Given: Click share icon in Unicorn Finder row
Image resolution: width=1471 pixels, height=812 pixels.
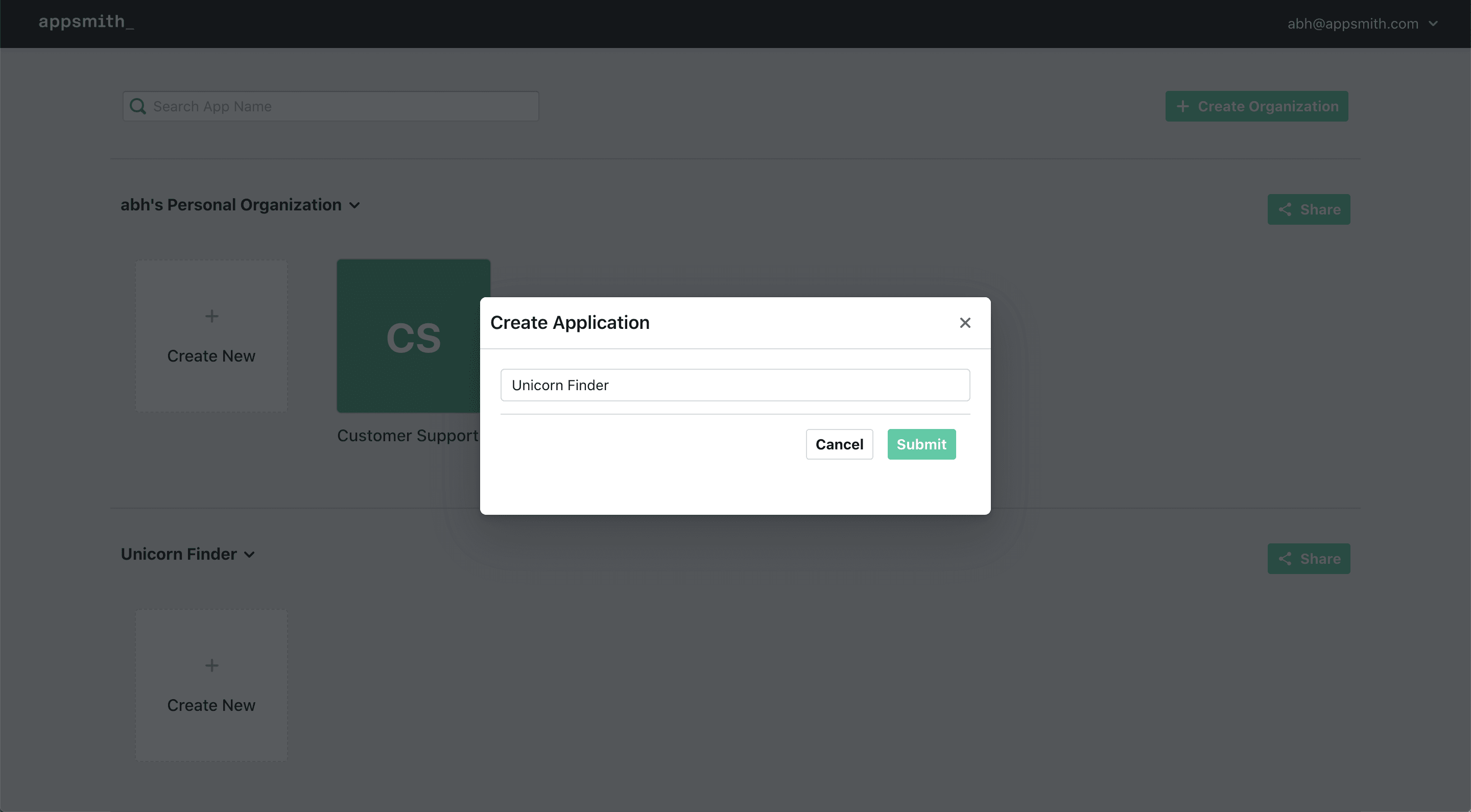Looking at the screenshot, I should [1285, 559].
